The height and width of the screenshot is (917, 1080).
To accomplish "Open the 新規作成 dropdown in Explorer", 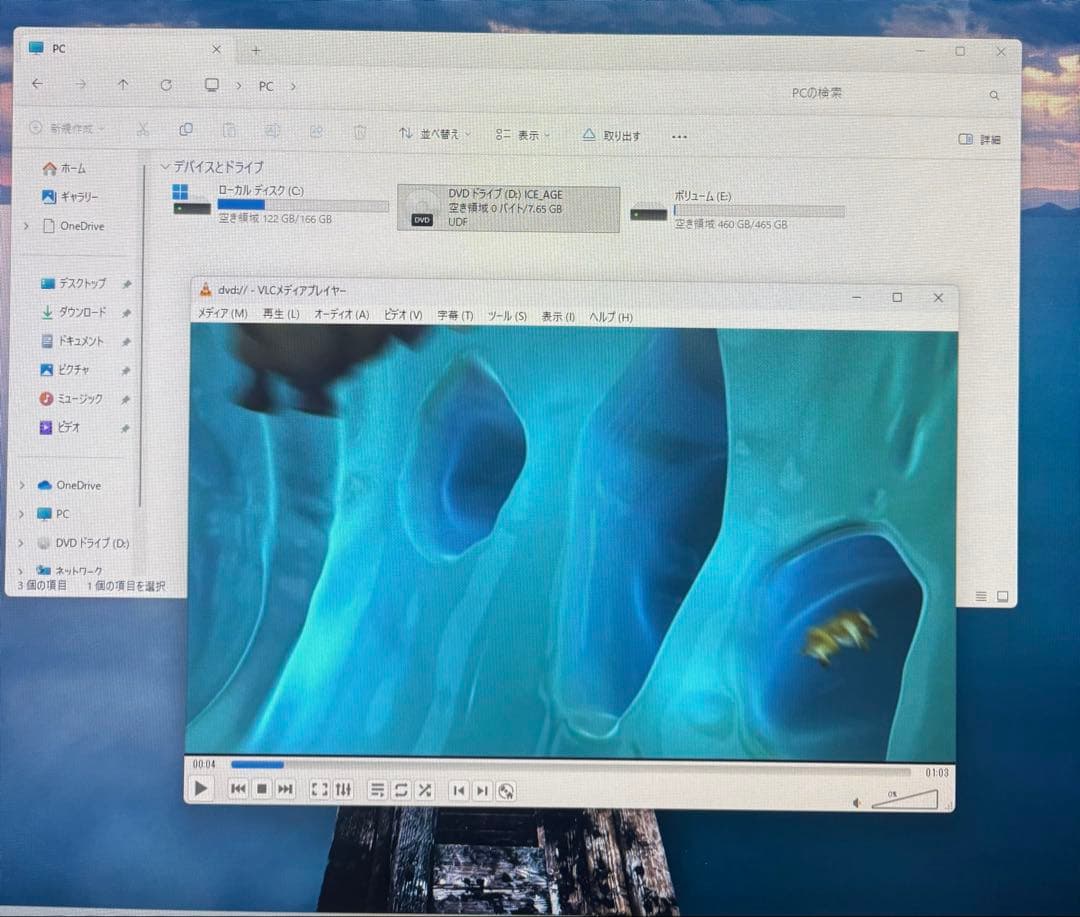I will pos(67,129).
